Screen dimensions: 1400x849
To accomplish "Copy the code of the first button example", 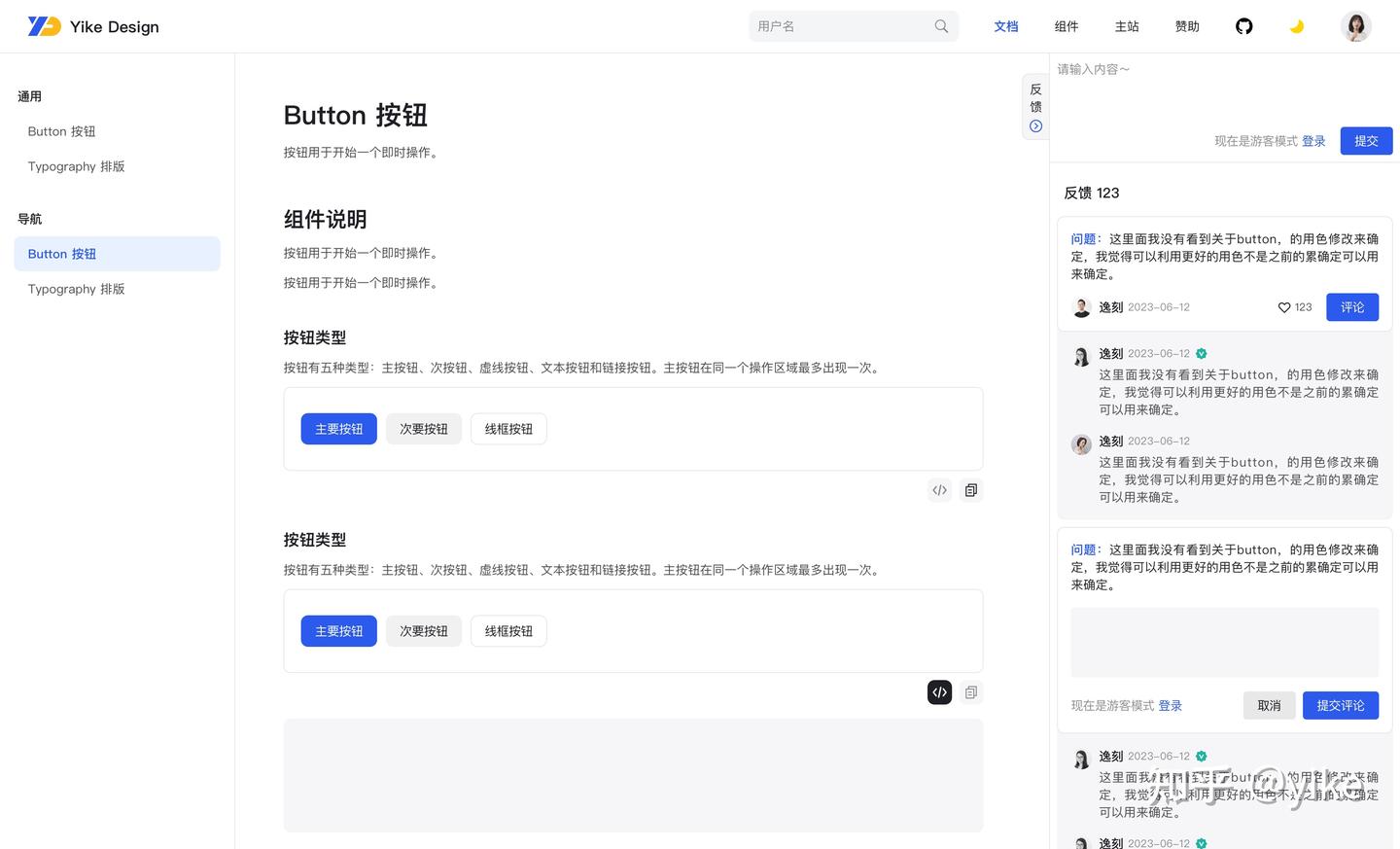I will click(x=970, y=489).
